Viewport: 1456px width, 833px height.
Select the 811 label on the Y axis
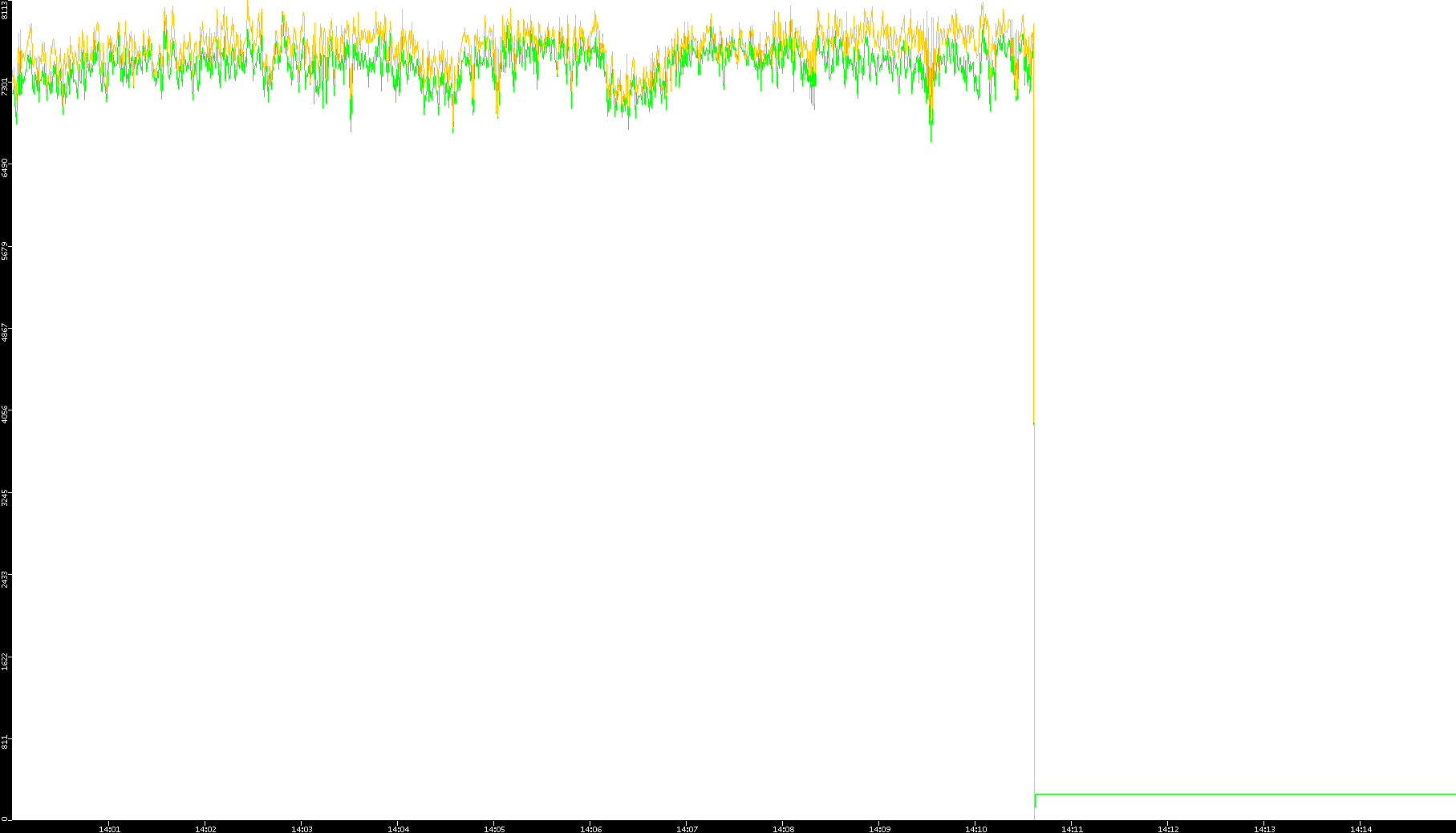pyautogui.click(x=5, y=742)
